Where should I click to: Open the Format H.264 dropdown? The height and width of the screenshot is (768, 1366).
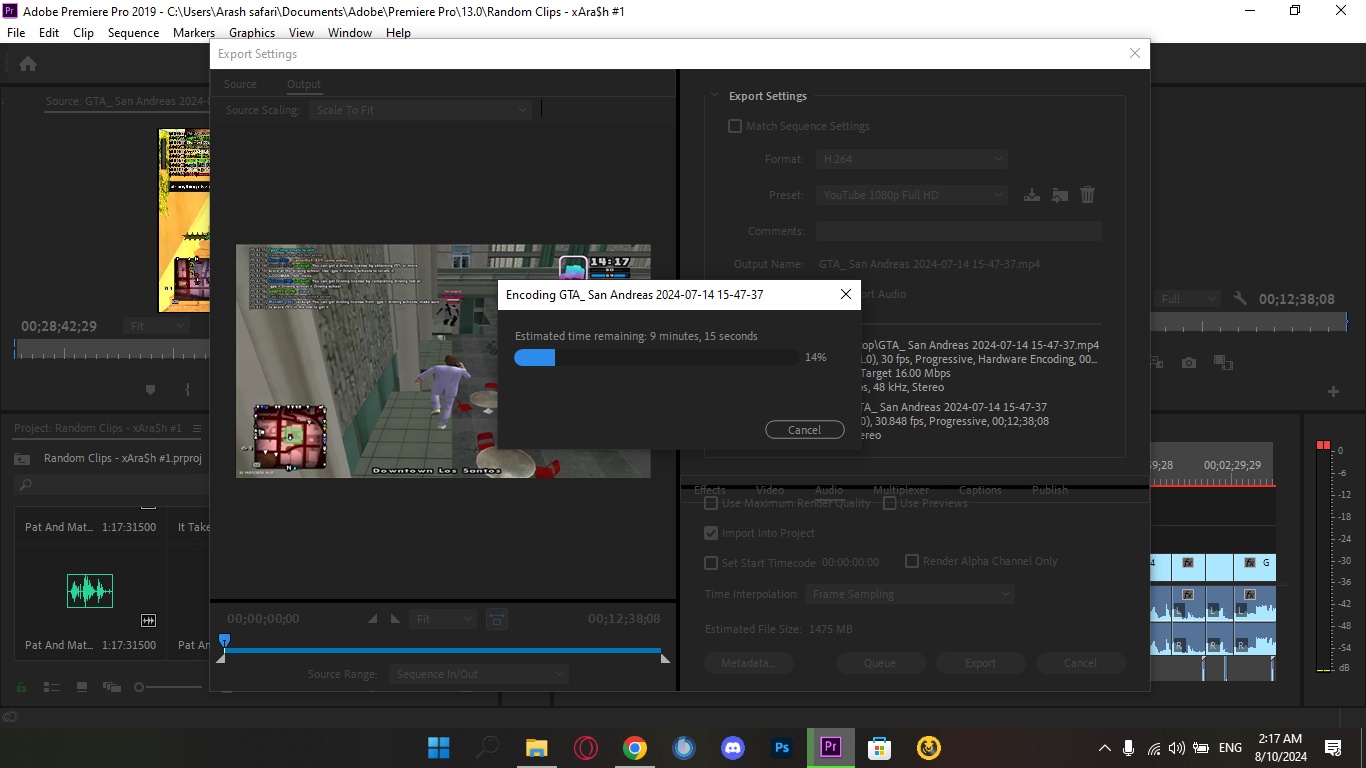[911, 159]
